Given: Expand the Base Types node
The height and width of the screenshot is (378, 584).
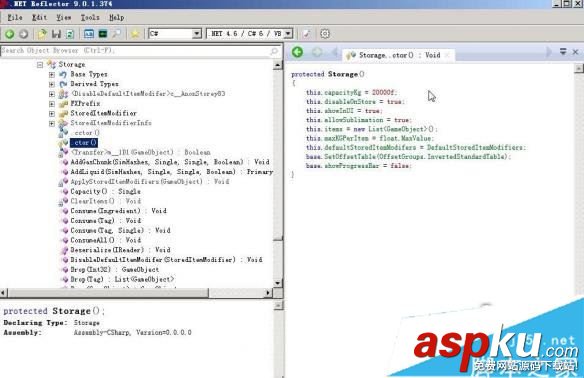Looking at the screenshot, I should (52, 74).
